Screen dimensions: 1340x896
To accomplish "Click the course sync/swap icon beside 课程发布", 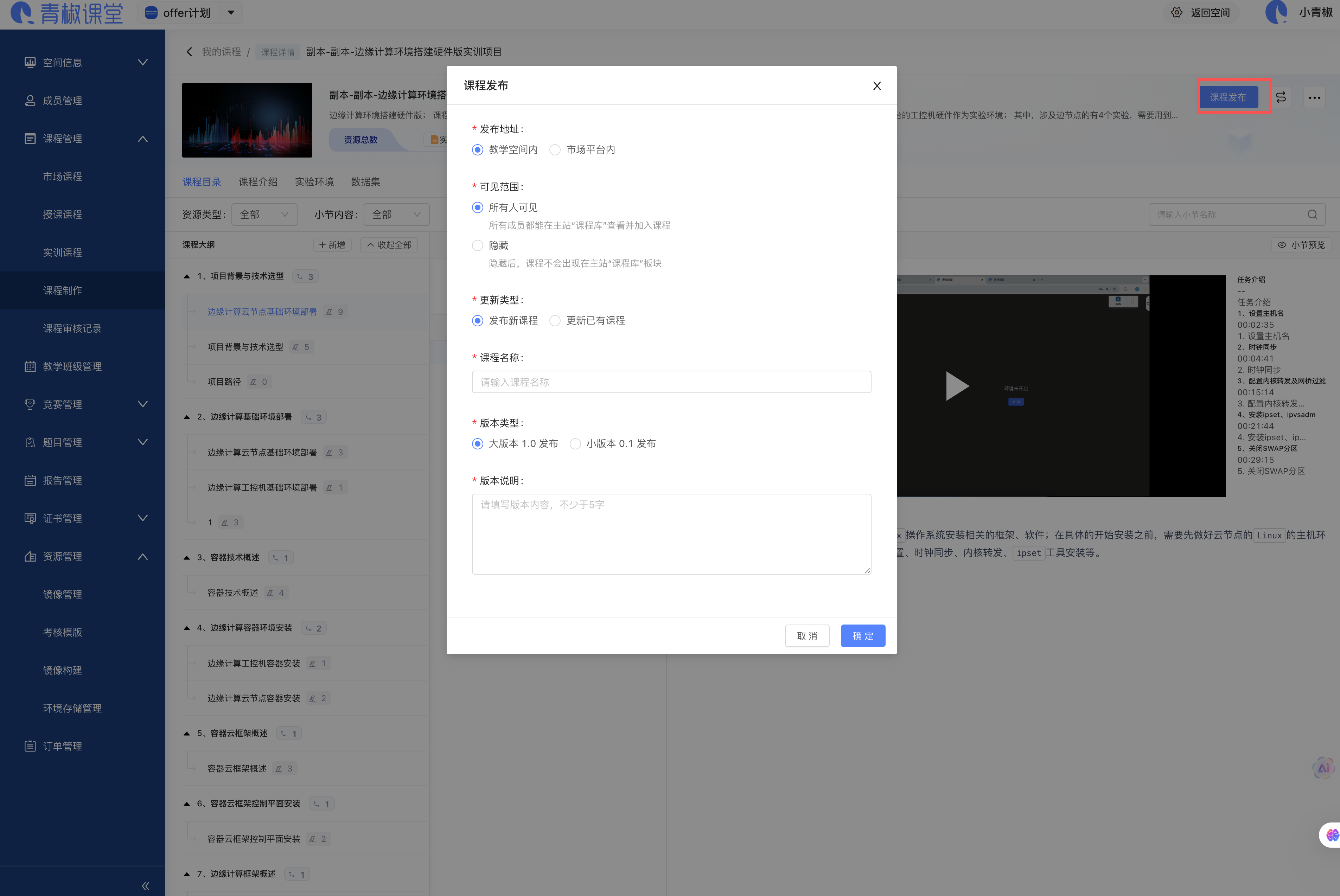I will [x=1281, y=97].
